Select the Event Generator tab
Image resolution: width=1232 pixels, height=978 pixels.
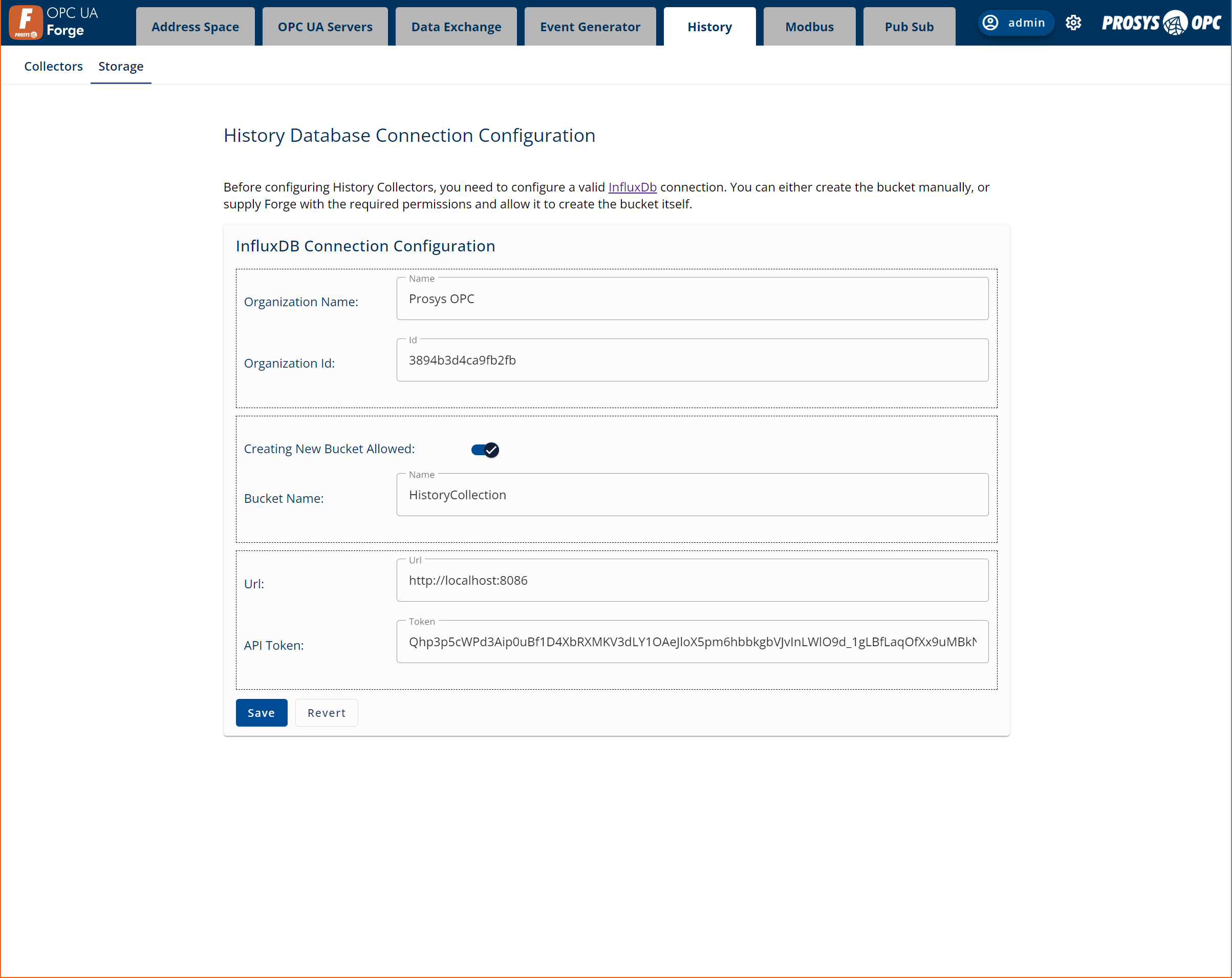coord(590,27)
